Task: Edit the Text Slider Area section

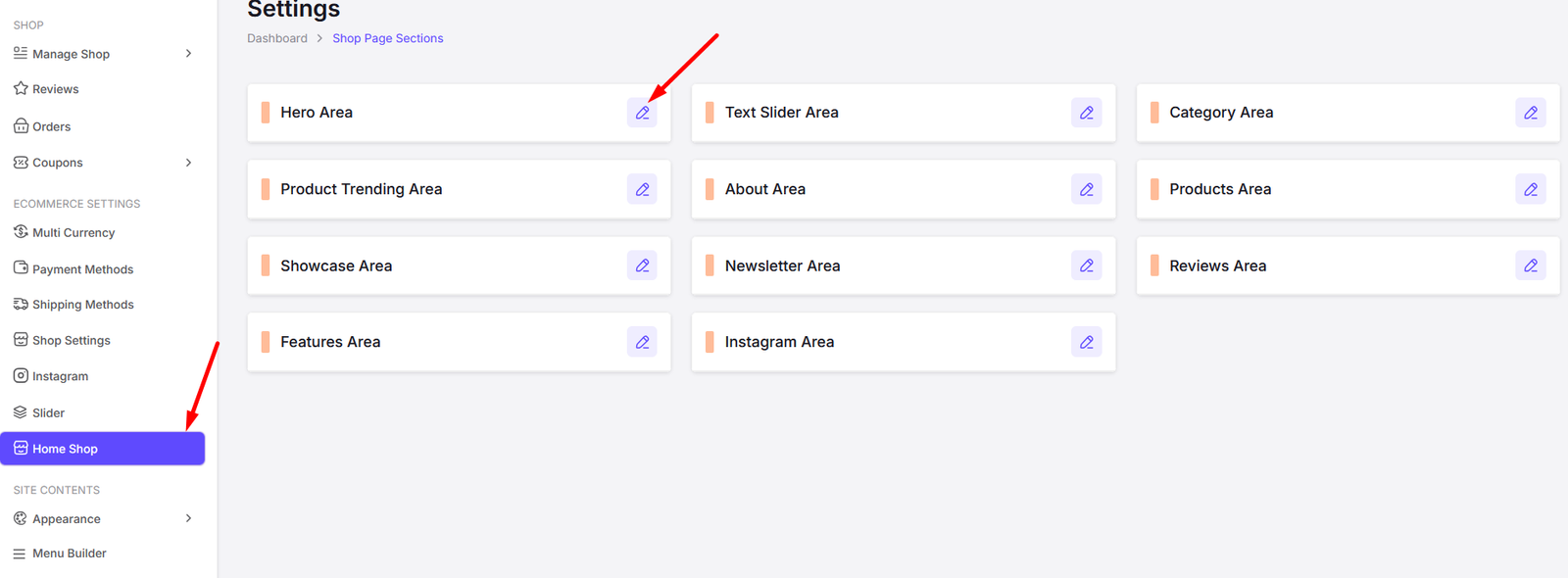Action: (1086, 113)
